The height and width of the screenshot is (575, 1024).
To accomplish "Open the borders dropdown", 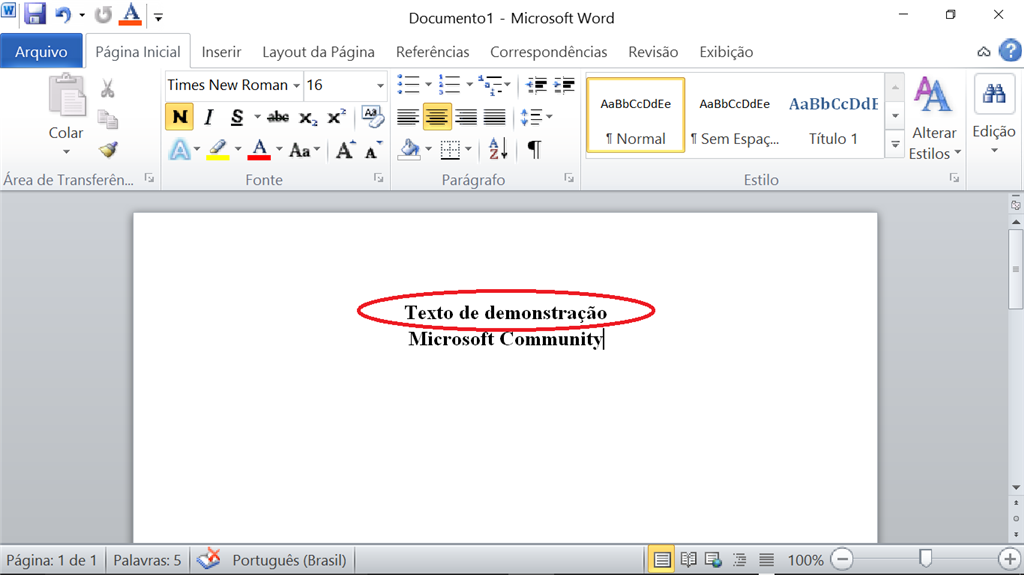I will [469, 150].
